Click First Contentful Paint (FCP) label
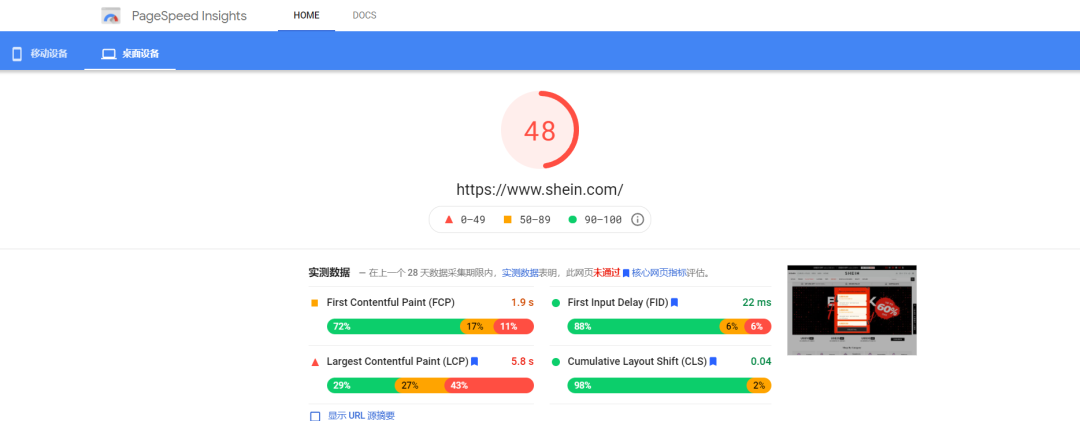Viewport: 1080px width, 421px height. click(x=391, y=302)
